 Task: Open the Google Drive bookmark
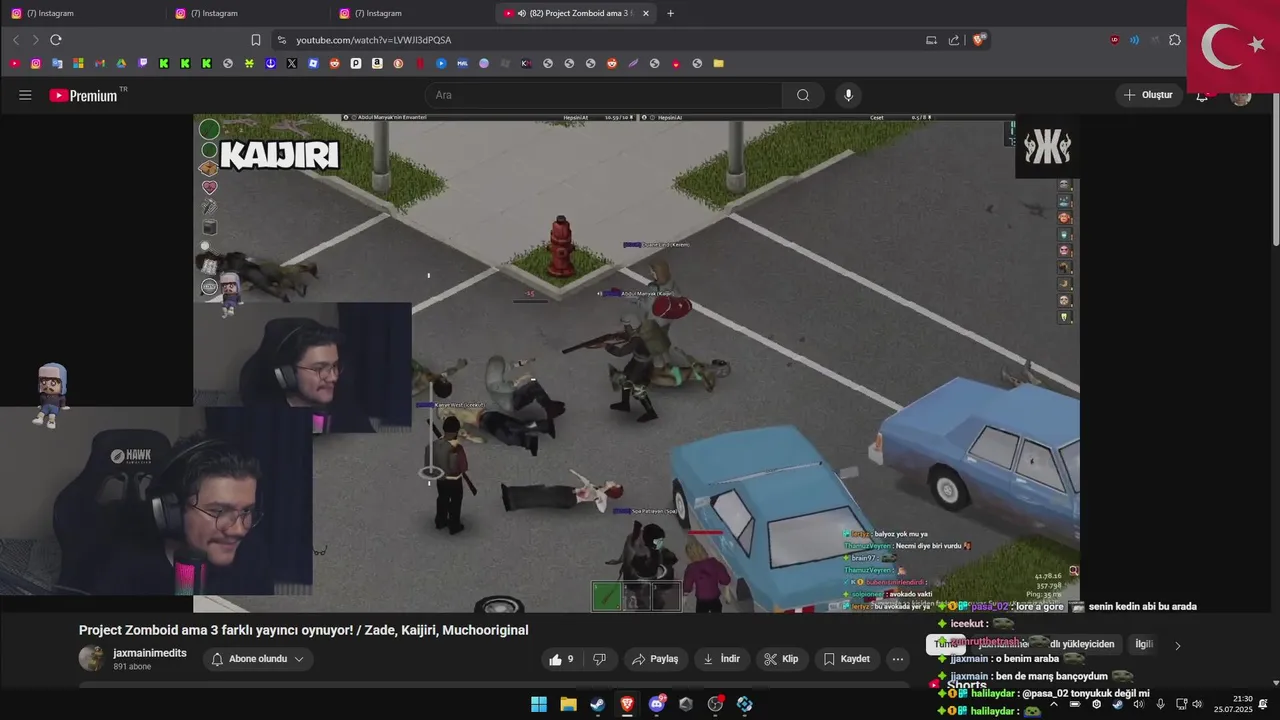[x=121, y=63]
